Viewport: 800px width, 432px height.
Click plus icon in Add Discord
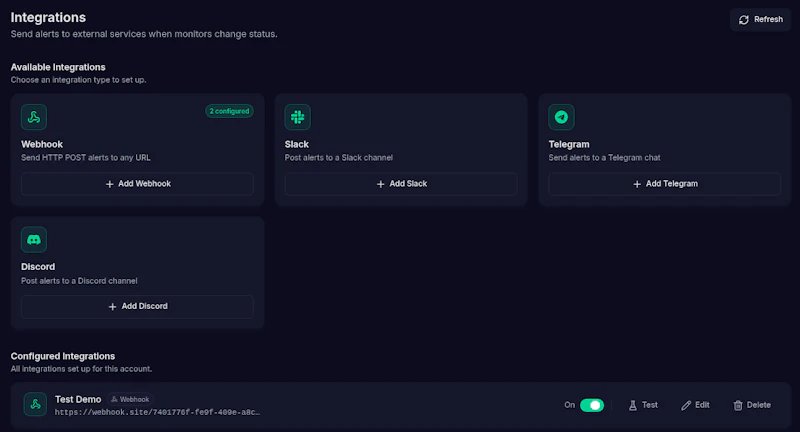[112, 307]
